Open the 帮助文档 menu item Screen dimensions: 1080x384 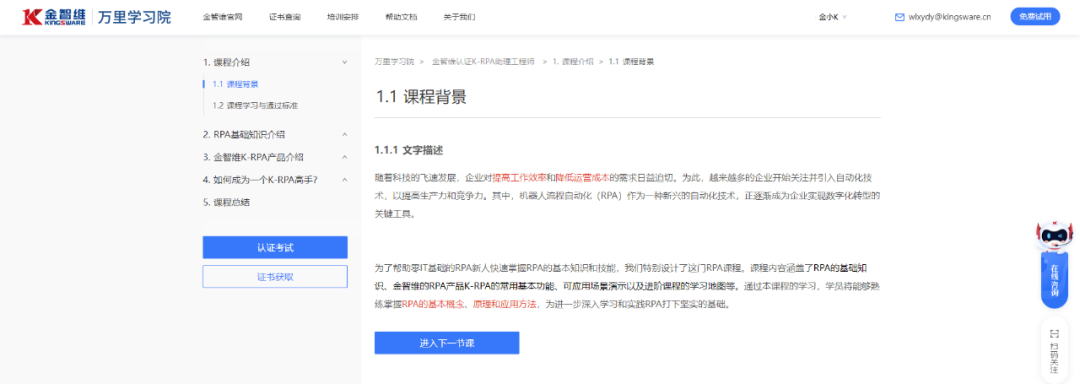401,17
